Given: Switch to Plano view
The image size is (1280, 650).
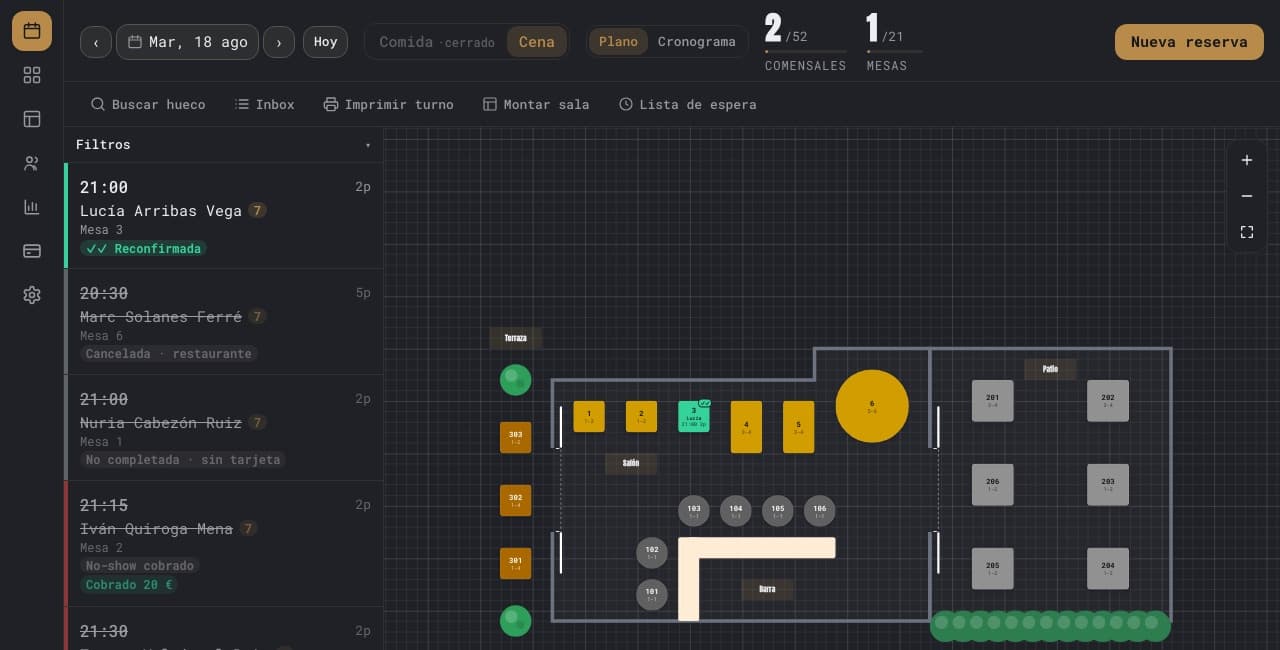Looking at the screenshot, I should click(x=618, y=42).
